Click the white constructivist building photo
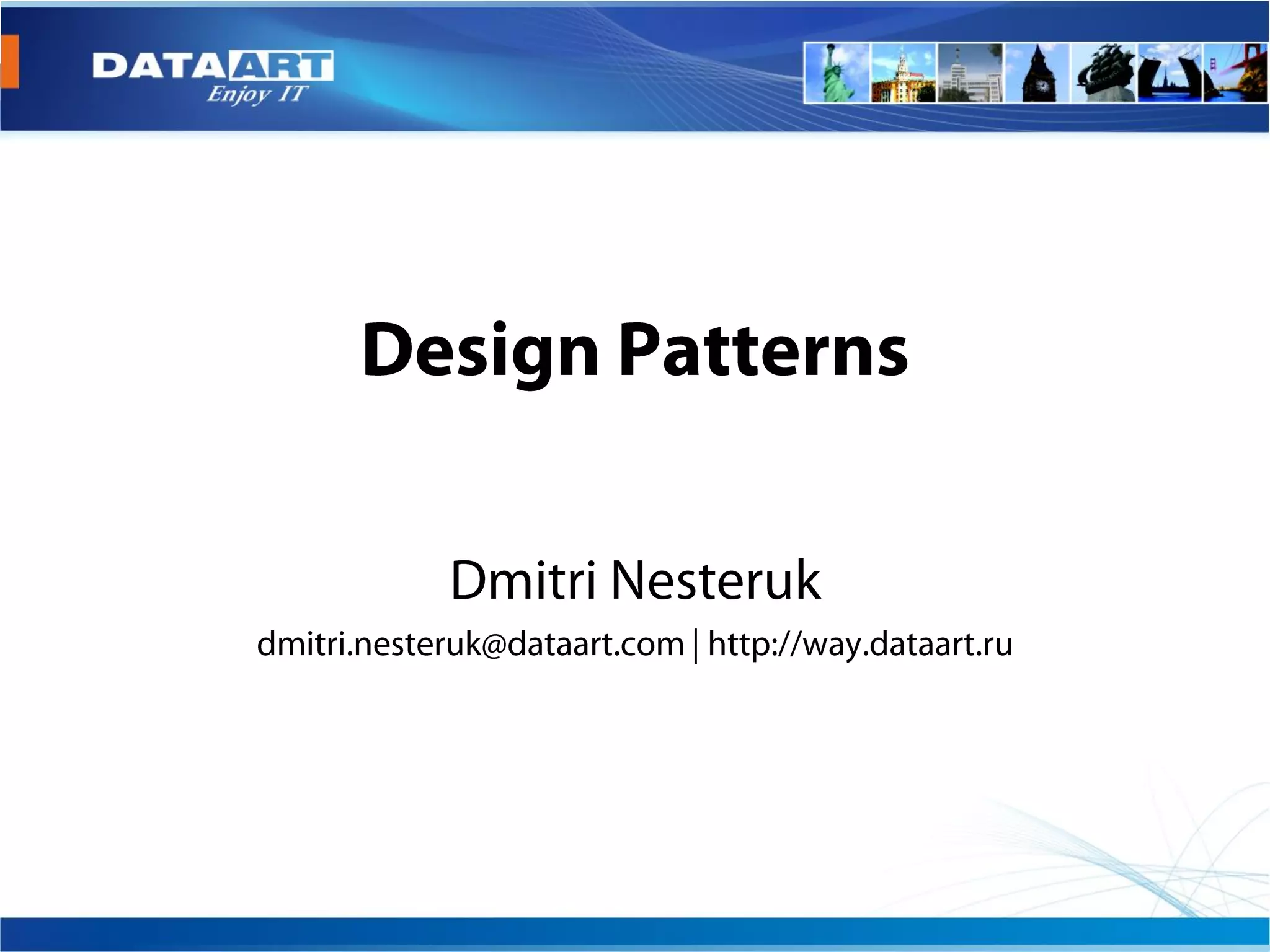 click(970, 73)
